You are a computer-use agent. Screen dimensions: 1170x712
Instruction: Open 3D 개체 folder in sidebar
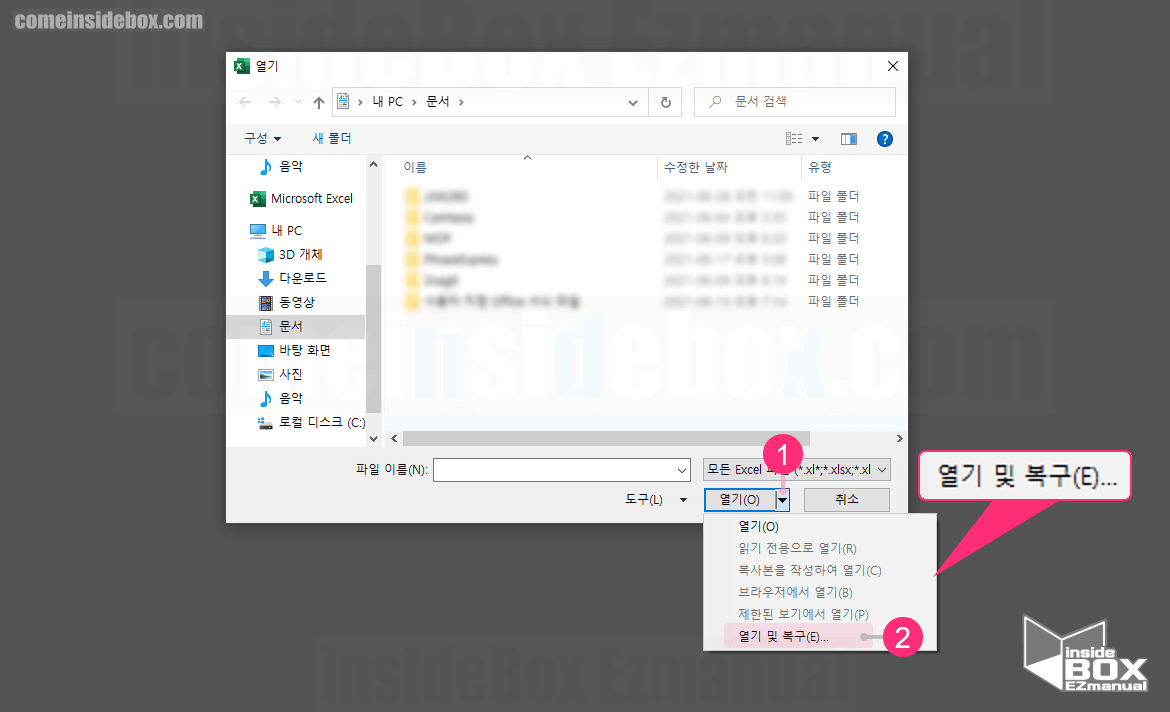coord(300,254)
